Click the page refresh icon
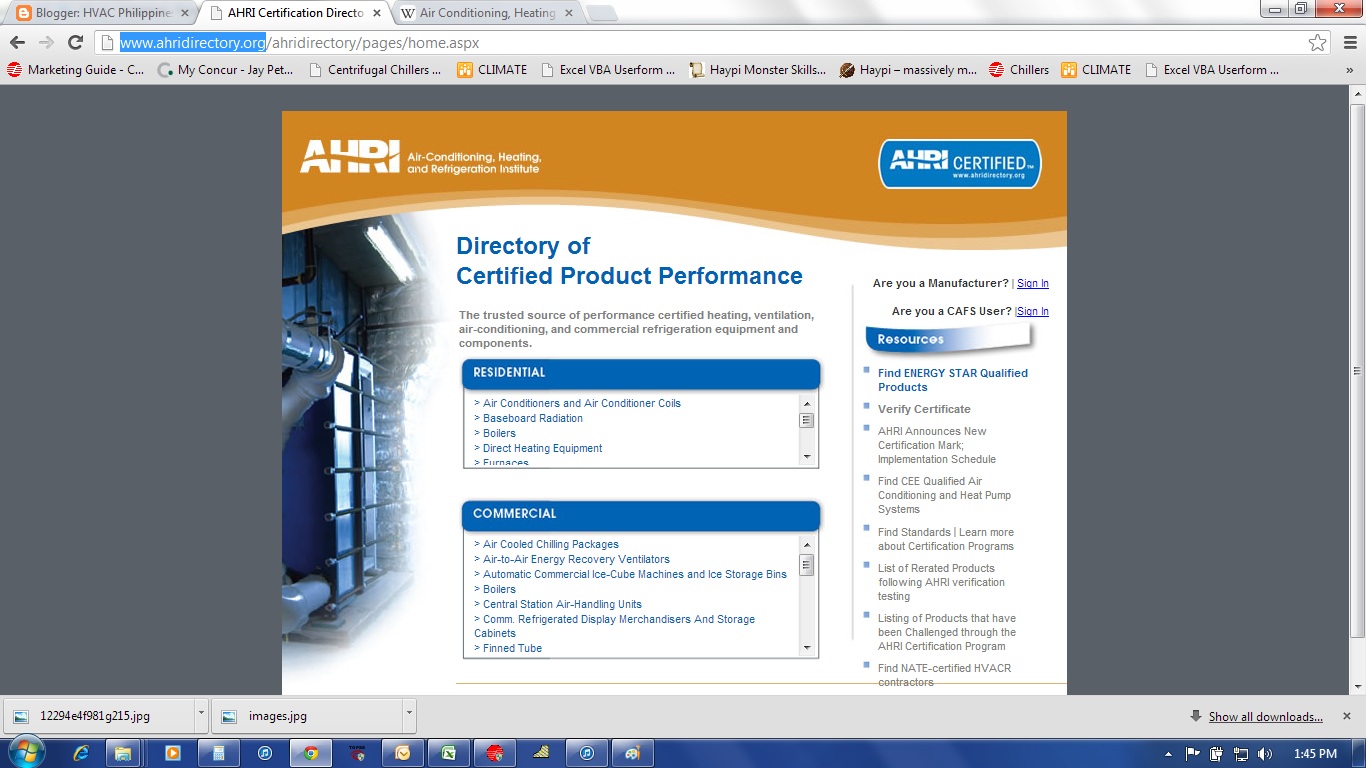The width and height of the screenshot is (1366, 768). [x=75, y=43]
